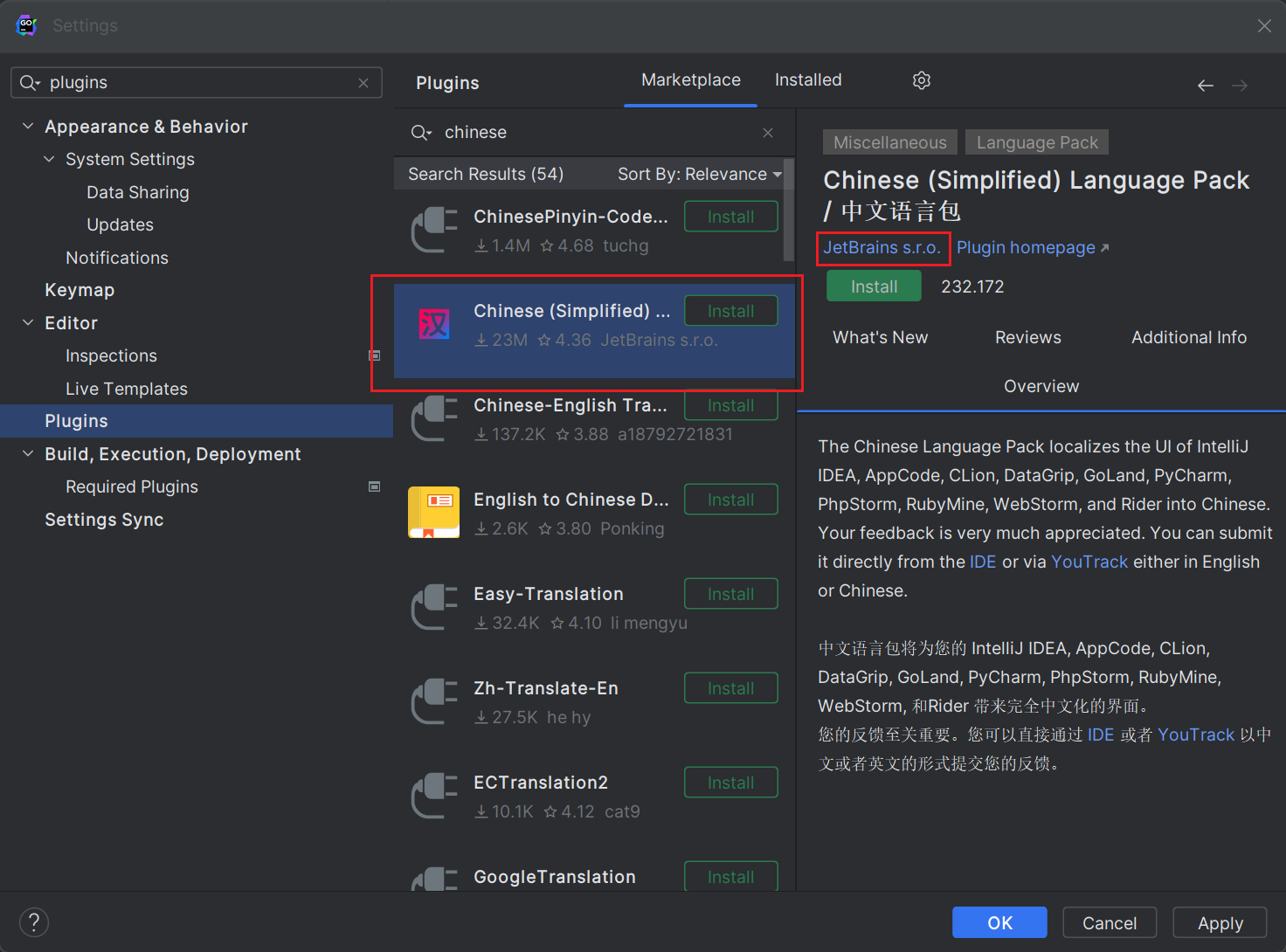The width and height of the screenshot is (1286, 952).
Task: Click into the plugin marketplace search field
Action: tap(594, 133)
